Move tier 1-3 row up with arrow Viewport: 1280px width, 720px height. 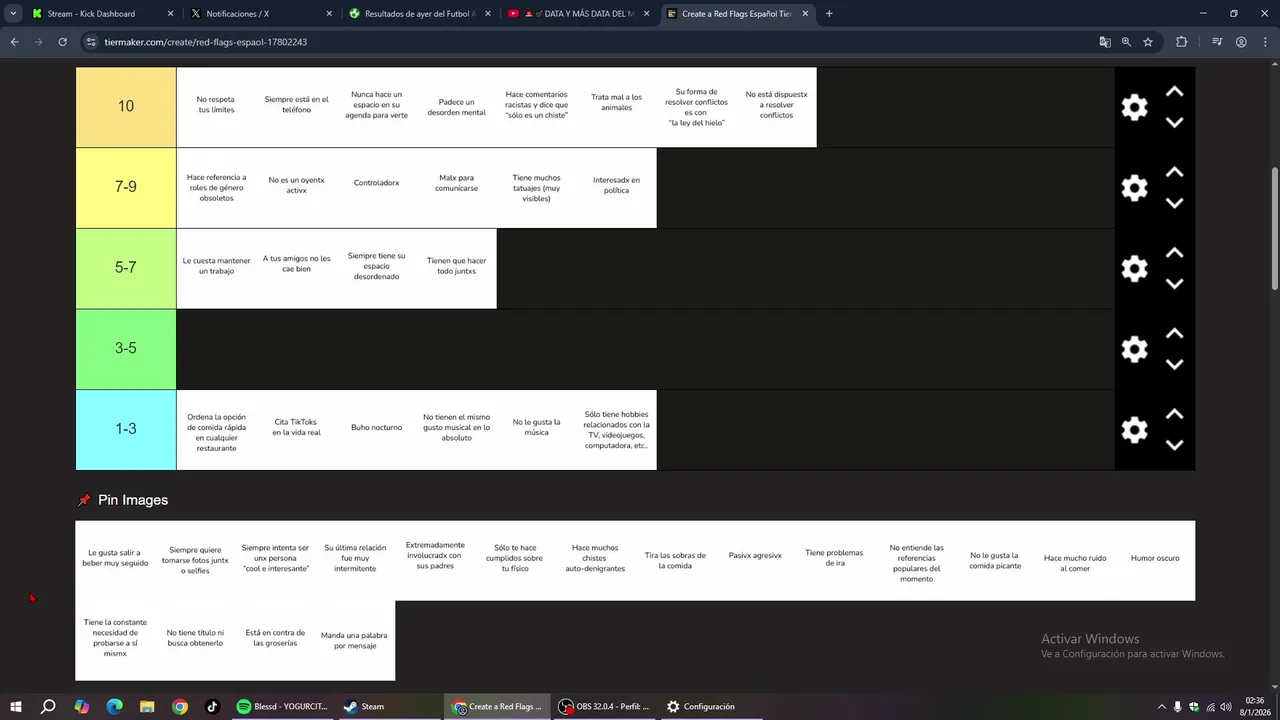coord(1175,414)
